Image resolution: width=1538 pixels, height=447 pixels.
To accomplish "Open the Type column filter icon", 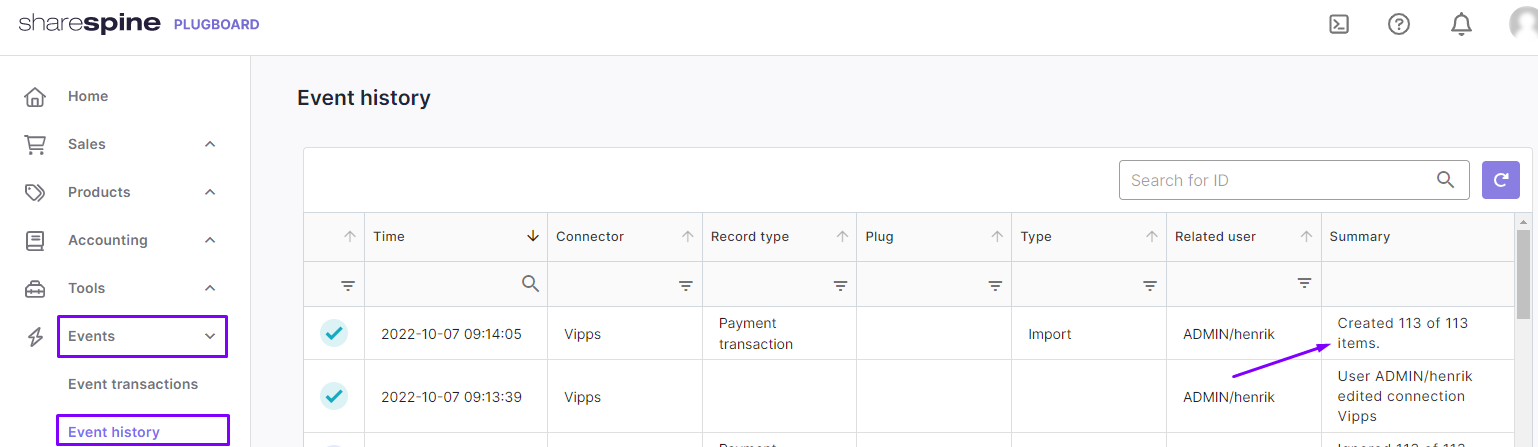I will click(x=1150, y=285).
